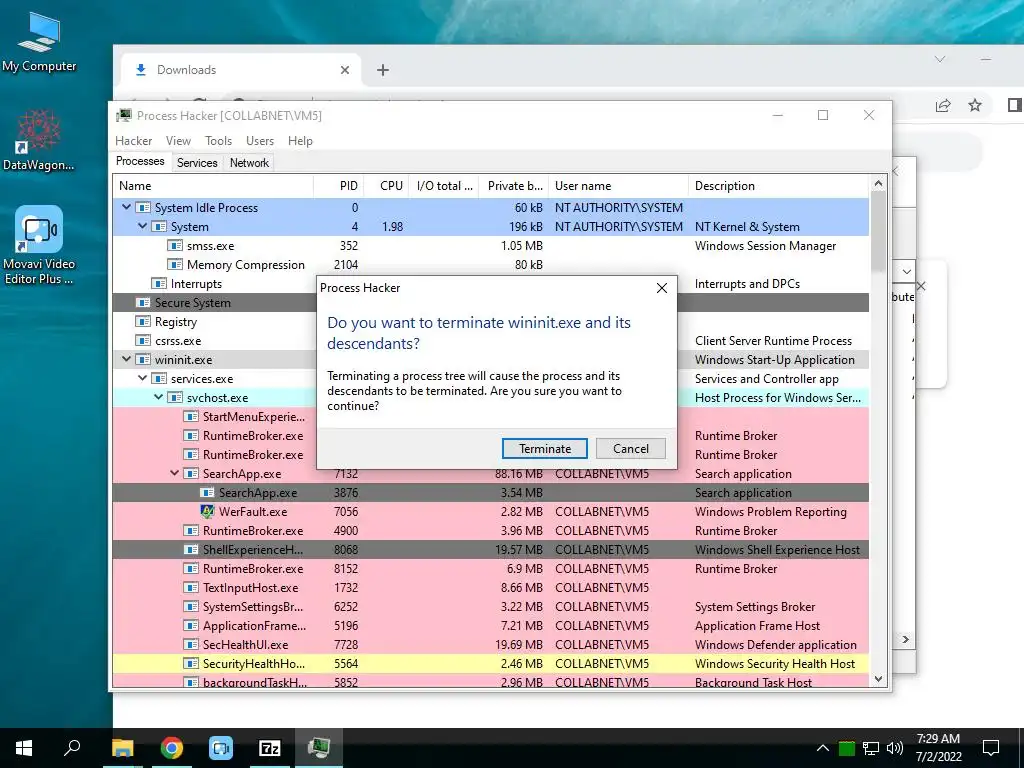This screenshot has width=1024, height=768.
Task: Switch to the Services tab
Action: coord(197,163)
